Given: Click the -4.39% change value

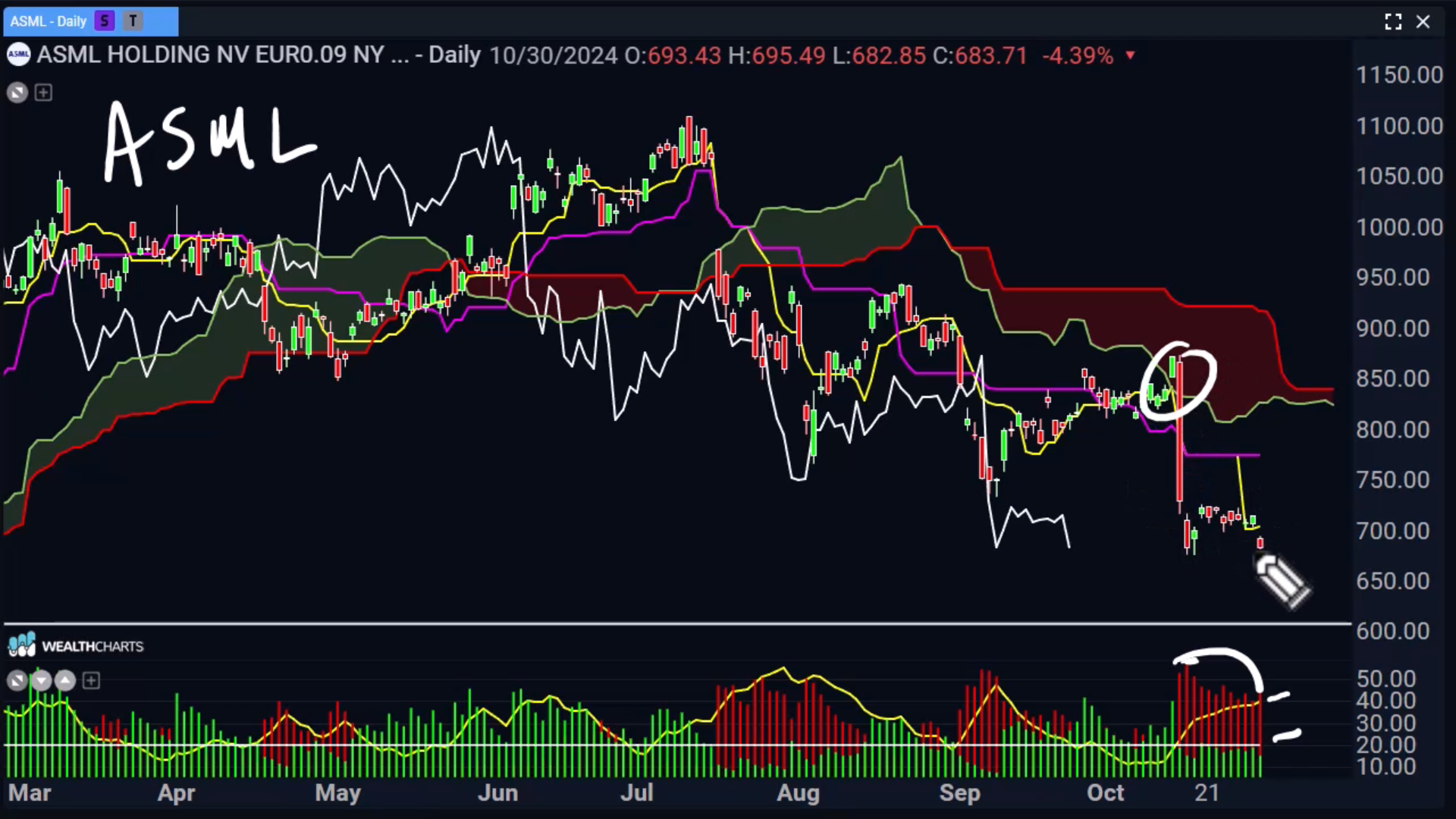Looking at the screenshot, I should 1078,55.
